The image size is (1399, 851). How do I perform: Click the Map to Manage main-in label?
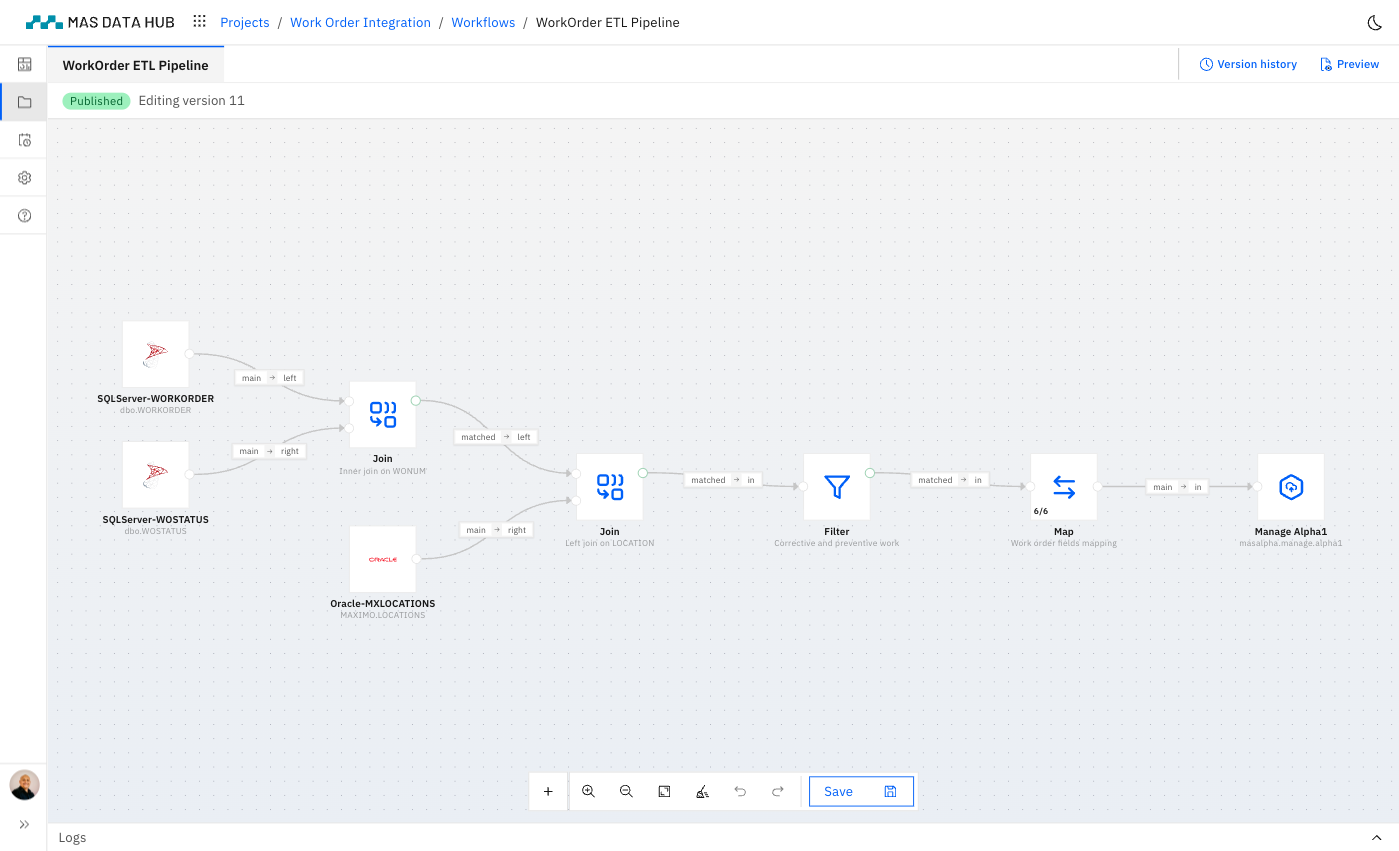(x=1177, y=487)
